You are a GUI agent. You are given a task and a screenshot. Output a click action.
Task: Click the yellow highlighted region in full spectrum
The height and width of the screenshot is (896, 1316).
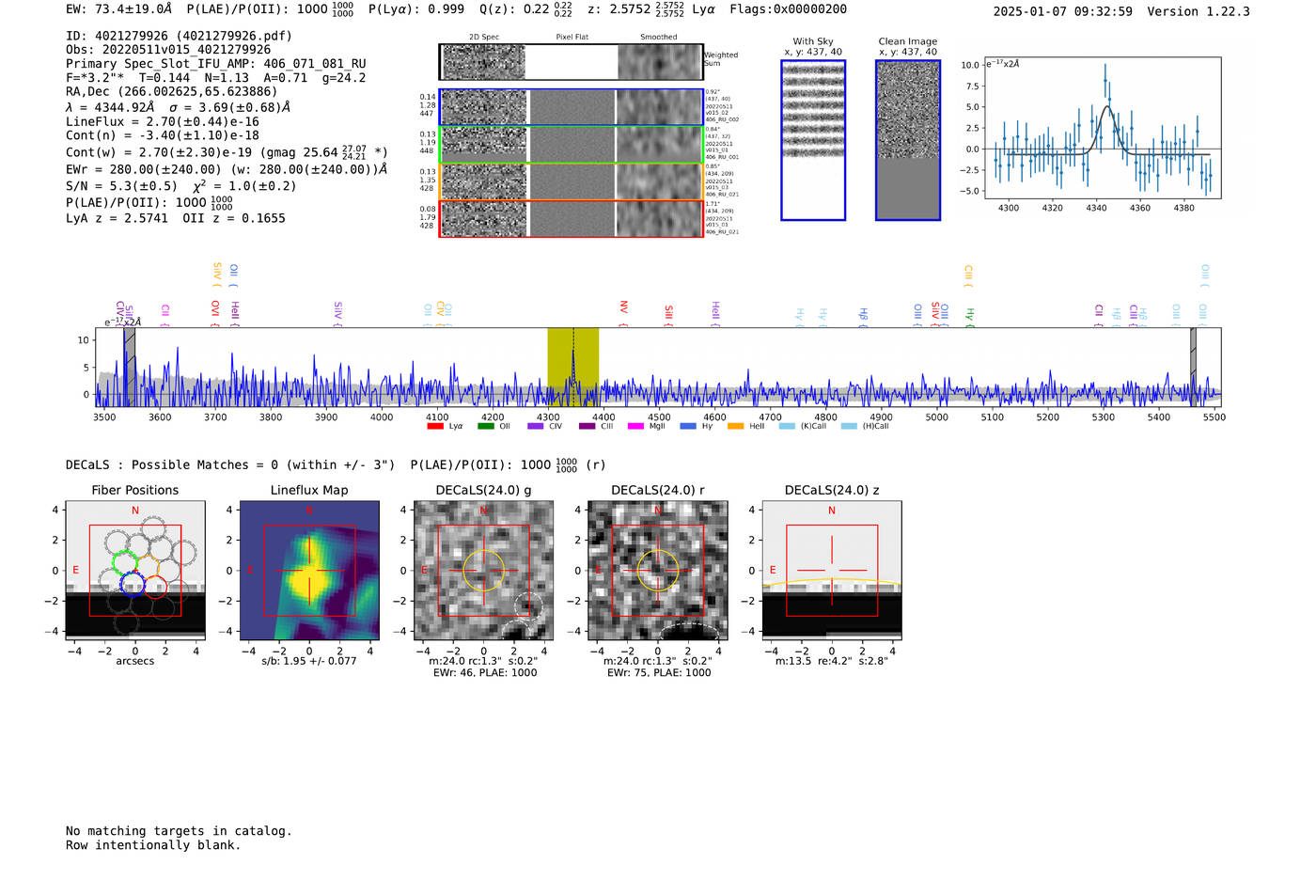click(573, 367)
